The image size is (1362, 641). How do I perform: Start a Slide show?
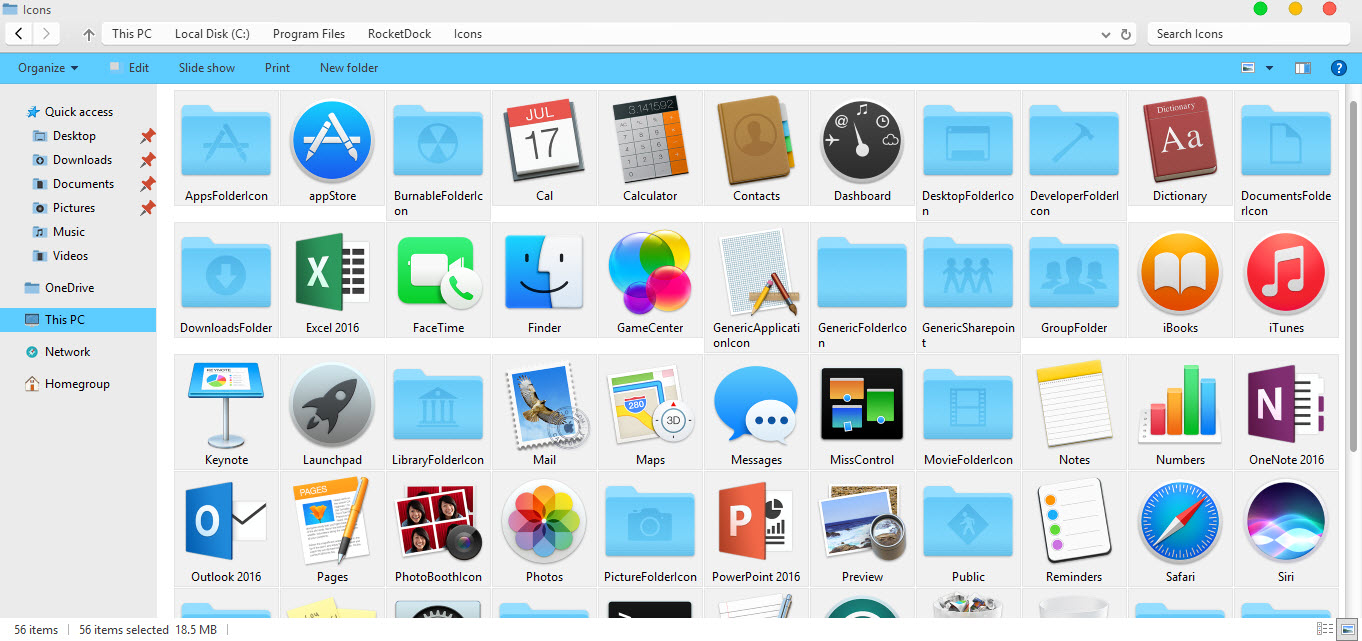(x=206, y=67)
